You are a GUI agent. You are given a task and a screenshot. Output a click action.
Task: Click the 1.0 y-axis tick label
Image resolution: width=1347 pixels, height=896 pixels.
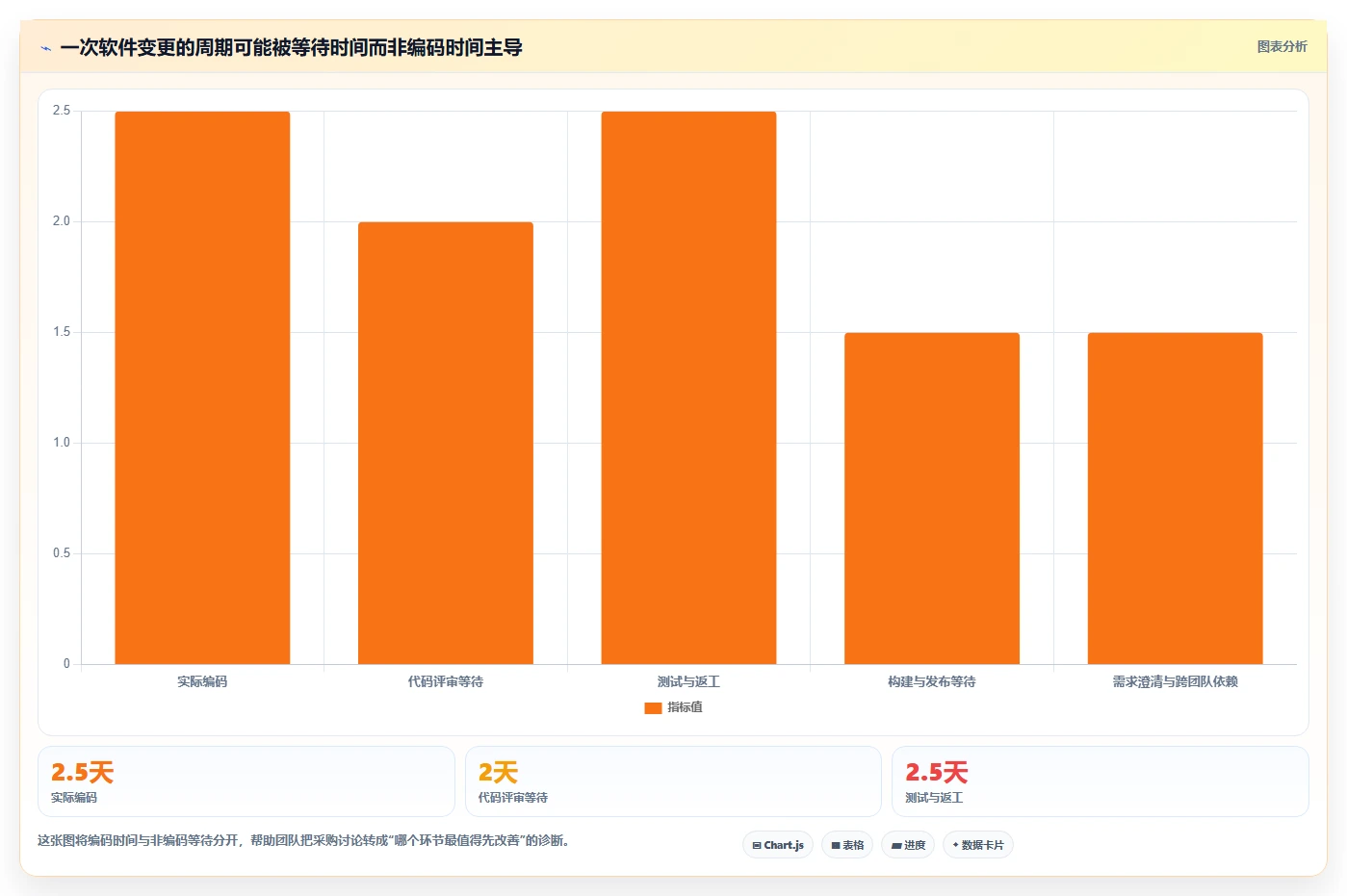click(62, 443)
